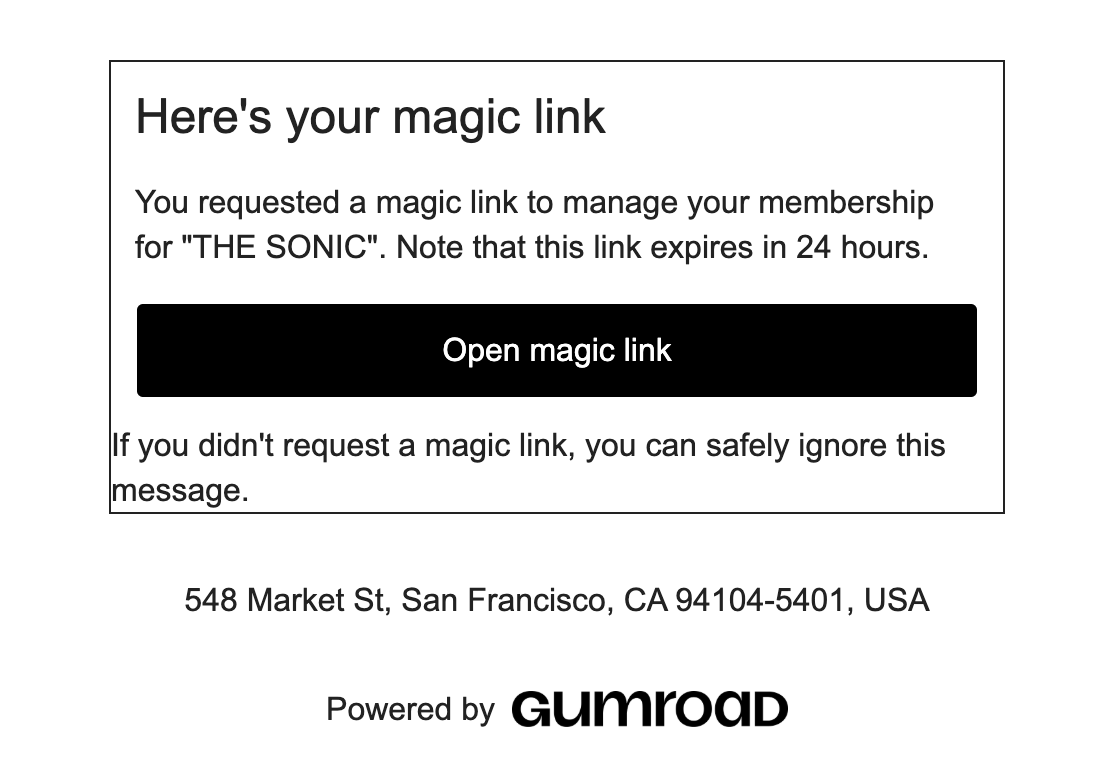Click the word "message." on the last line
Image resolution: width=1114 pixels, height=768 pixels.
click(180, 490)
